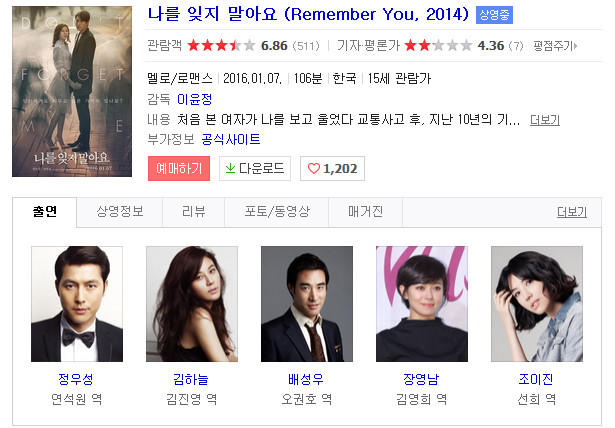Click the green download arrow icon

pos(230,168)
